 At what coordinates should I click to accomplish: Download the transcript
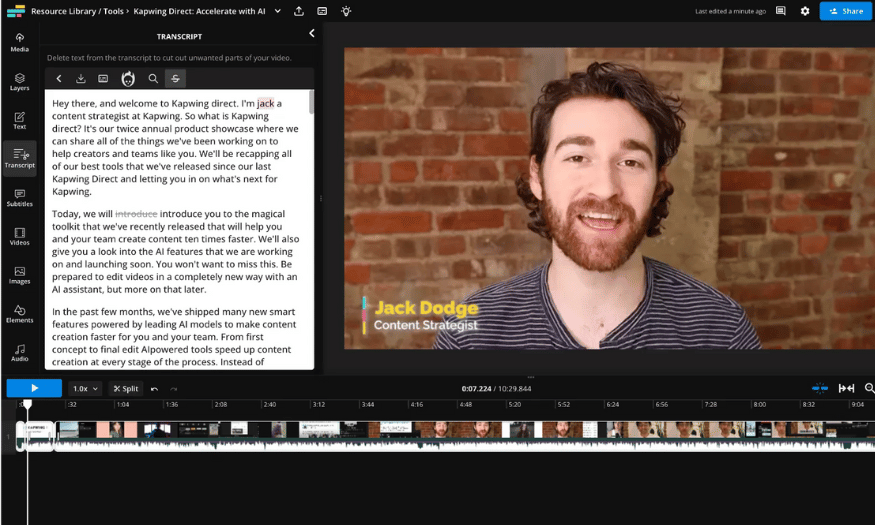coord(81,79)
